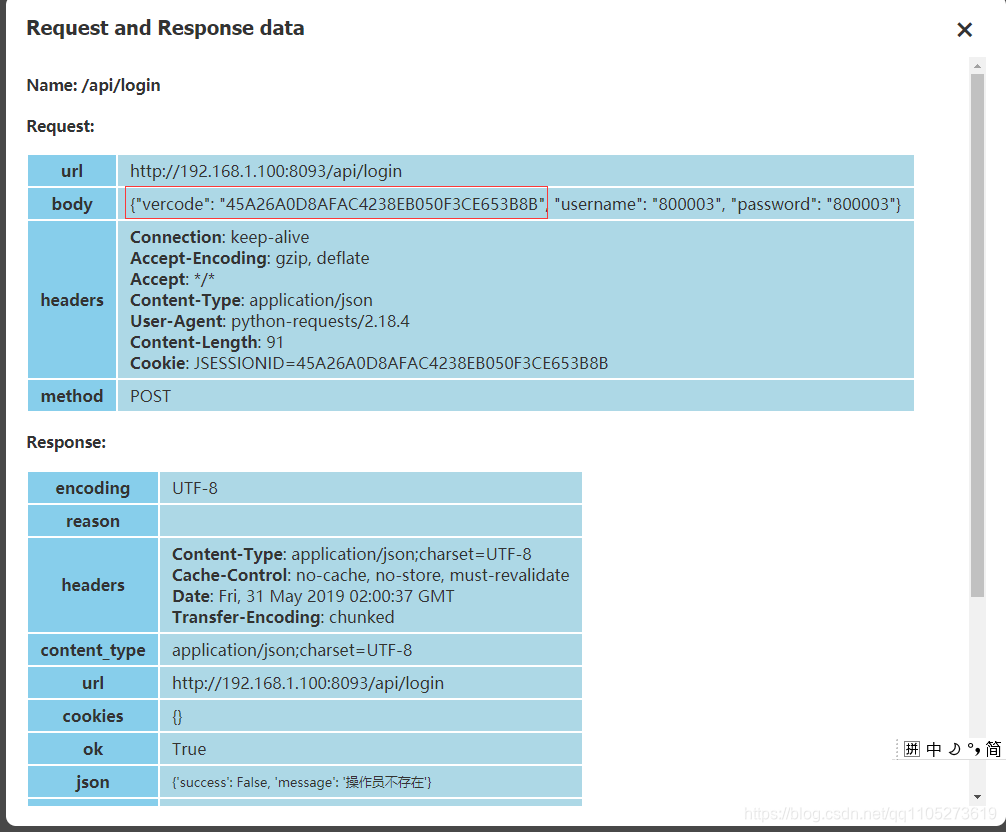Click the response url value
1006x832 pixels.
click(308, 683)
